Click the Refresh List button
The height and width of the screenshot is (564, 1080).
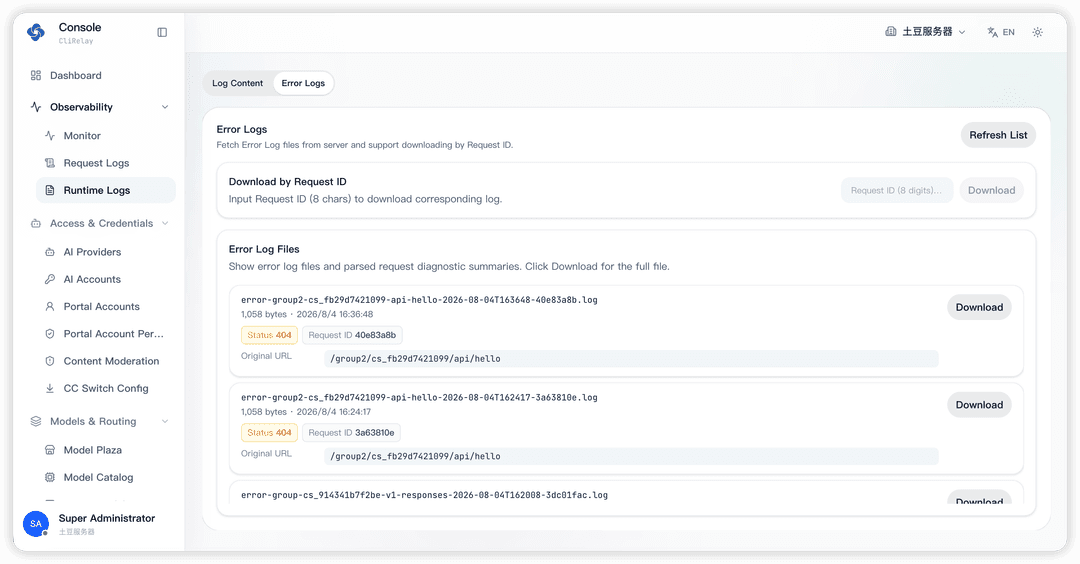click(x=998, y=135)
